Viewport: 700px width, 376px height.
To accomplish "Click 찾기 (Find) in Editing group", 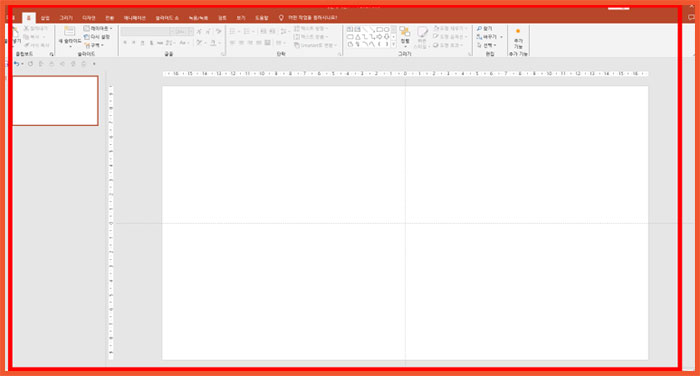I will pos(484,28).
